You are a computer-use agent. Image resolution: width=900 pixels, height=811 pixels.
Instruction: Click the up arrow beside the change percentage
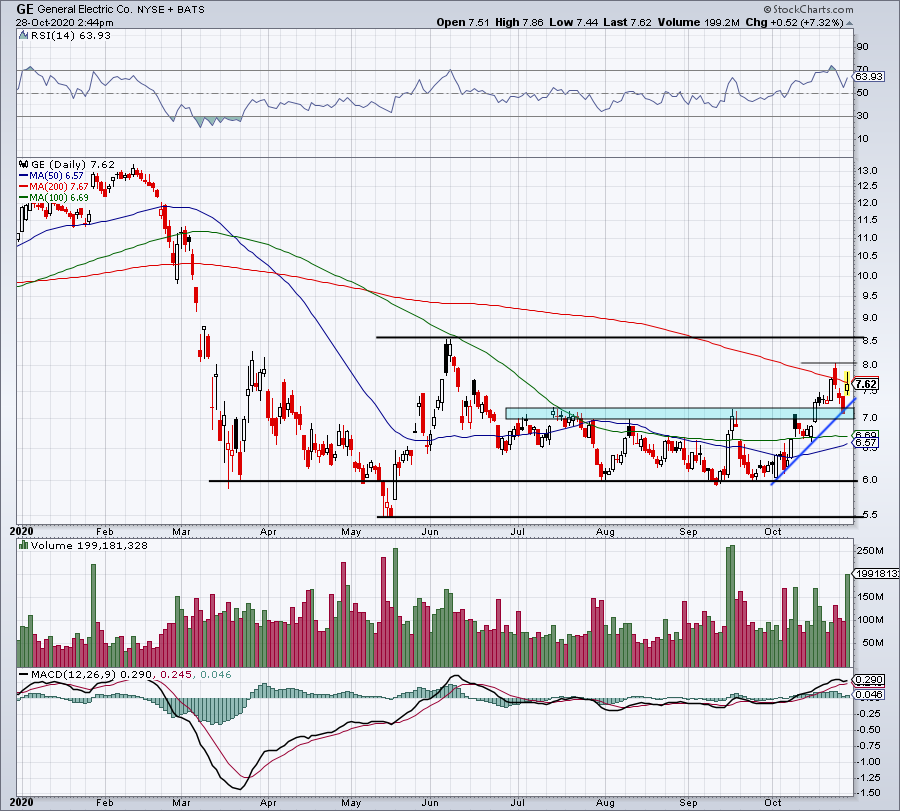[849, 24]
